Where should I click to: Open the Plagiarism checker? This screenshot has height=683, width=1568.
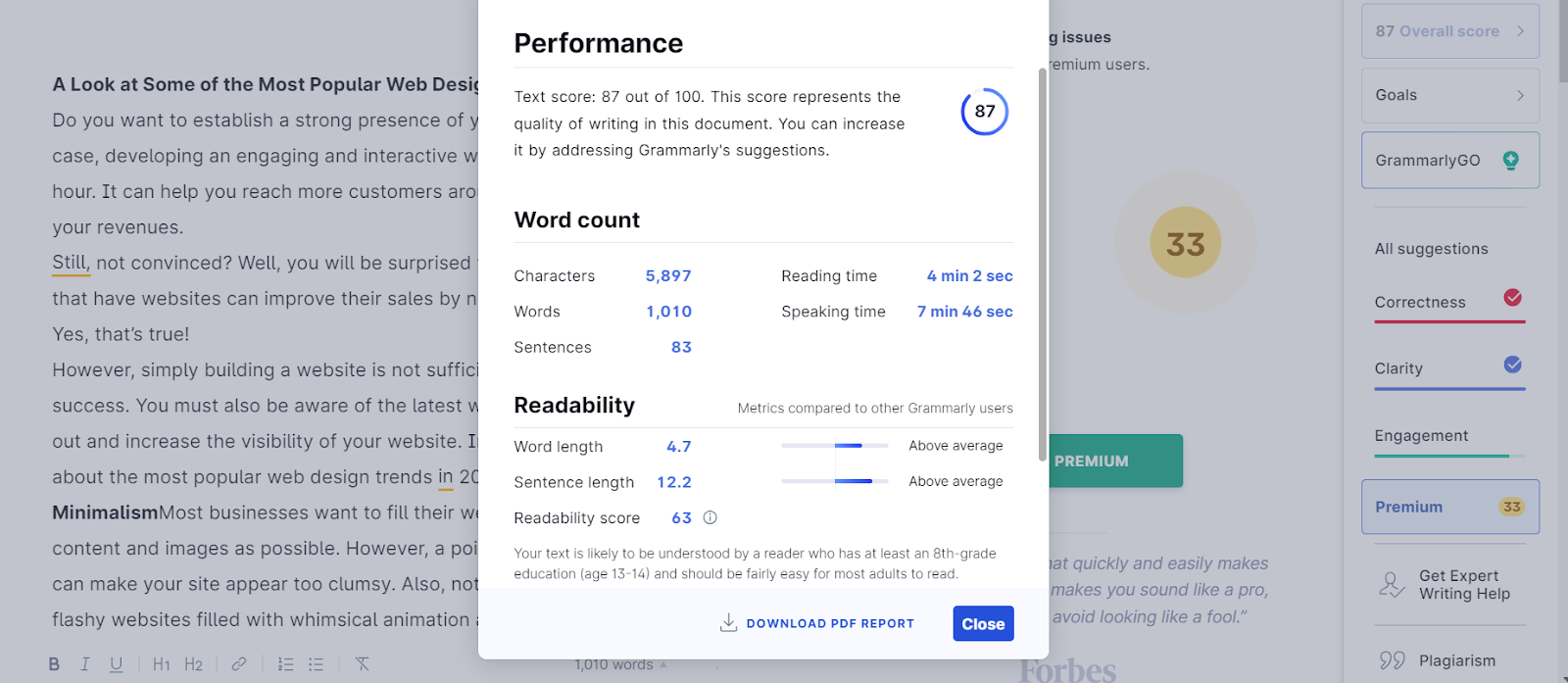[1450, 660]
